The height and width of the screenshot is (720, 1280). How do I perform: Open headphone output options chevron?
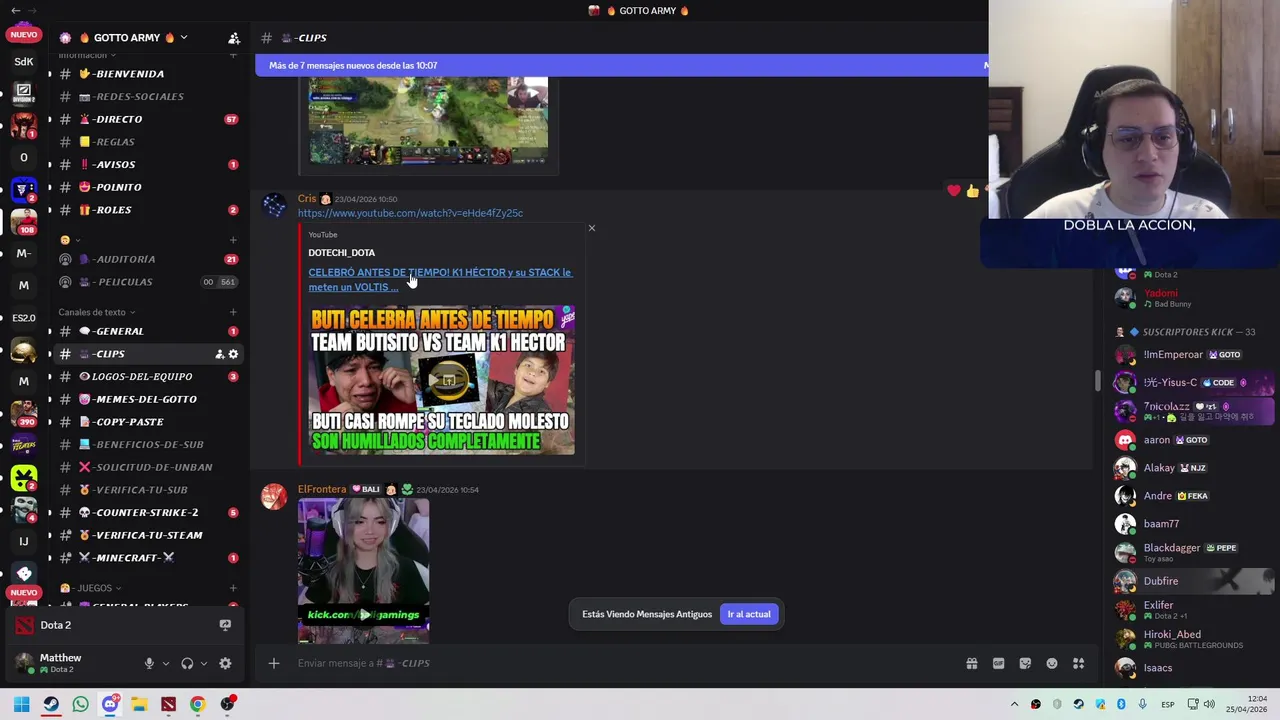203,663
